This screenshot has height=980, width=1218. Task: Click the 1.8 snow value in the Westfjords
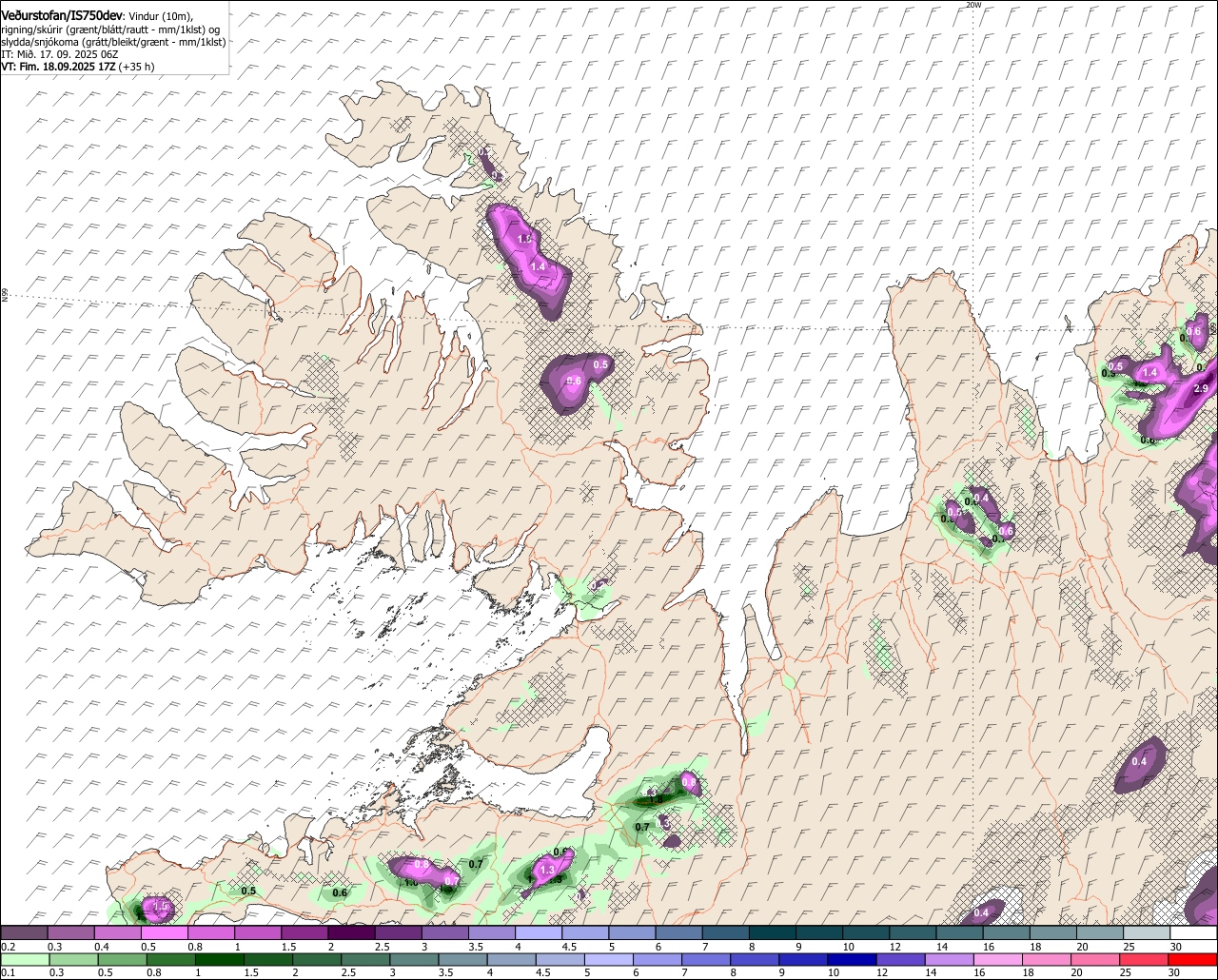pyautogui.click(x=523, y=238)
